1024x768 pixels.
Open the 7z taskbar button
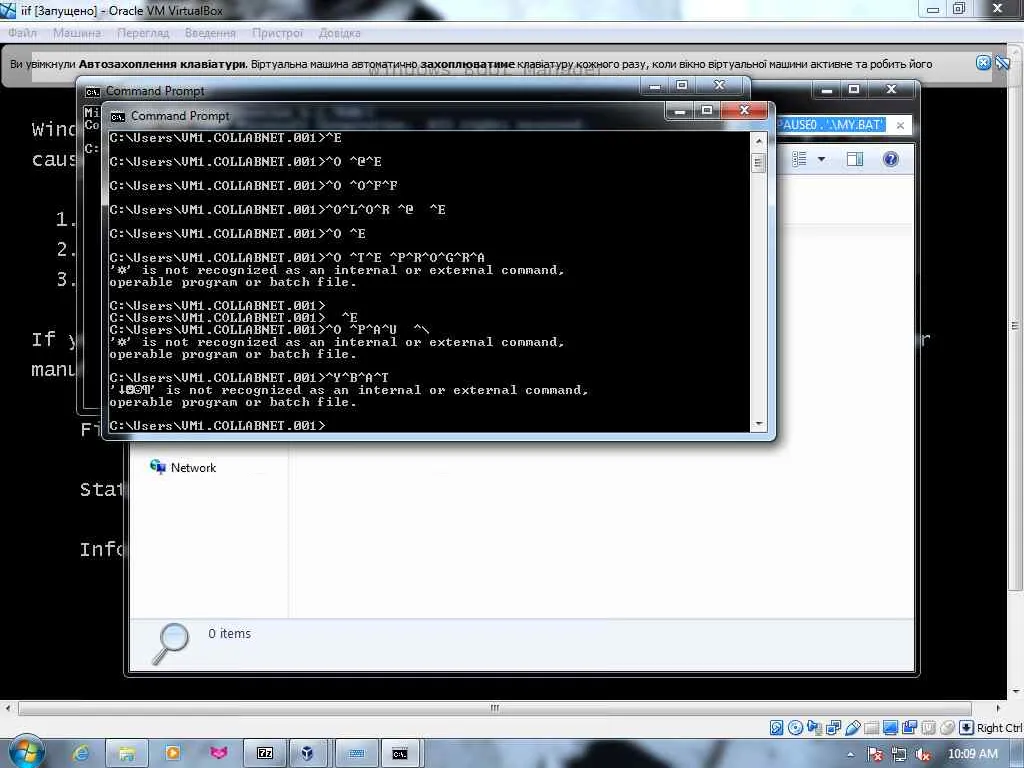click(264, 754)
